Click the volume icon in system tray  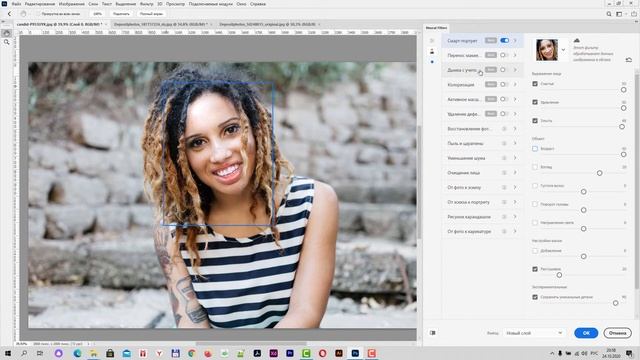point(584,353)
